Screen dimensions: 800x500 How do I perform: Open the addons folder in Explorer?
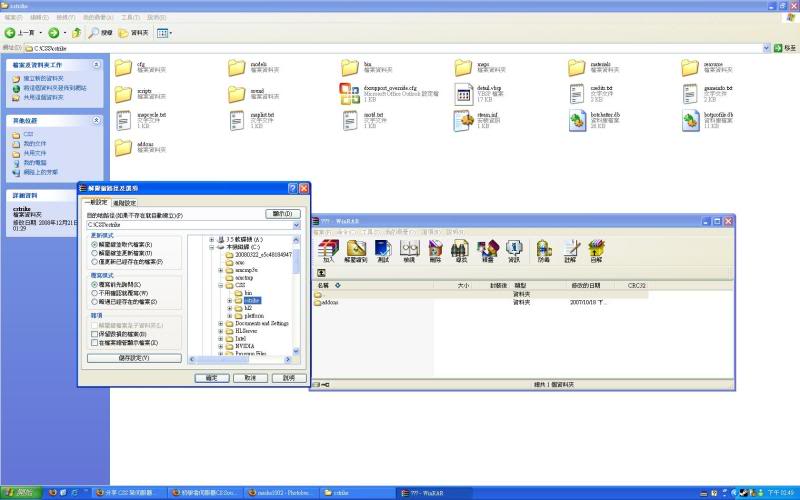tap(124, 148)
